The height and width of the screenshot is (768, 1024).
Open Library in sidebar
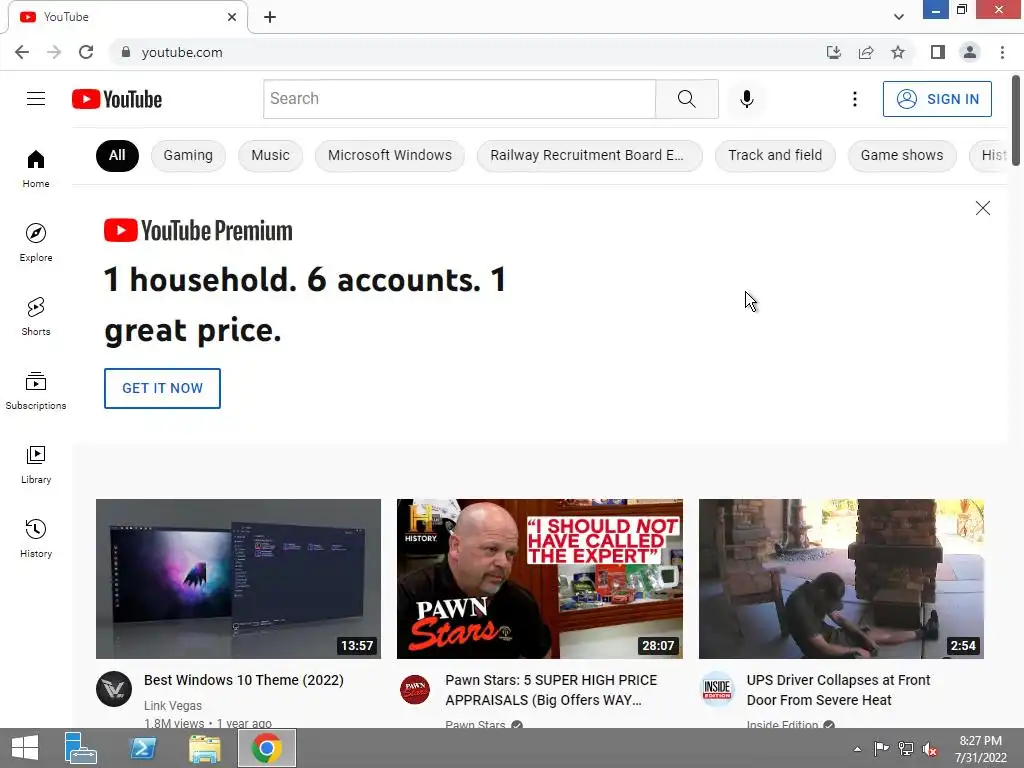point(36,464)
